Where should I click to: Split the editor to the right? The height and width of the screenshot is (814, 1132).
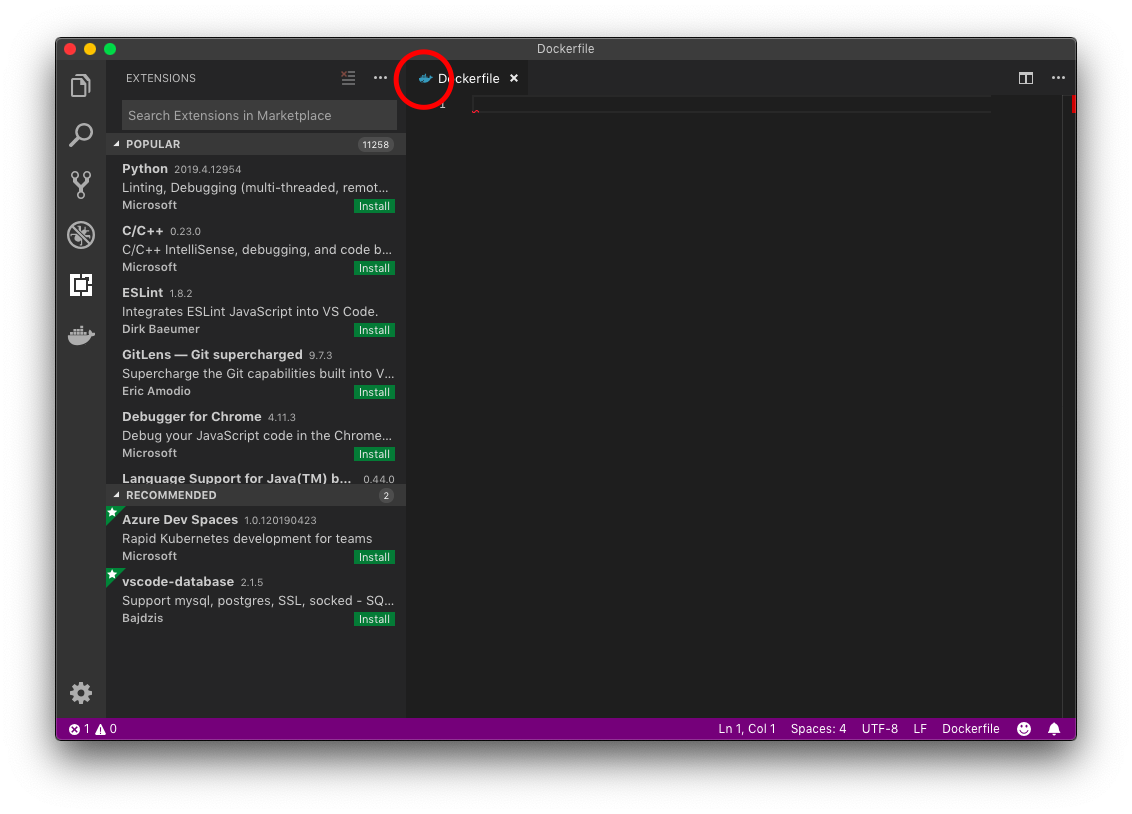1026,78
